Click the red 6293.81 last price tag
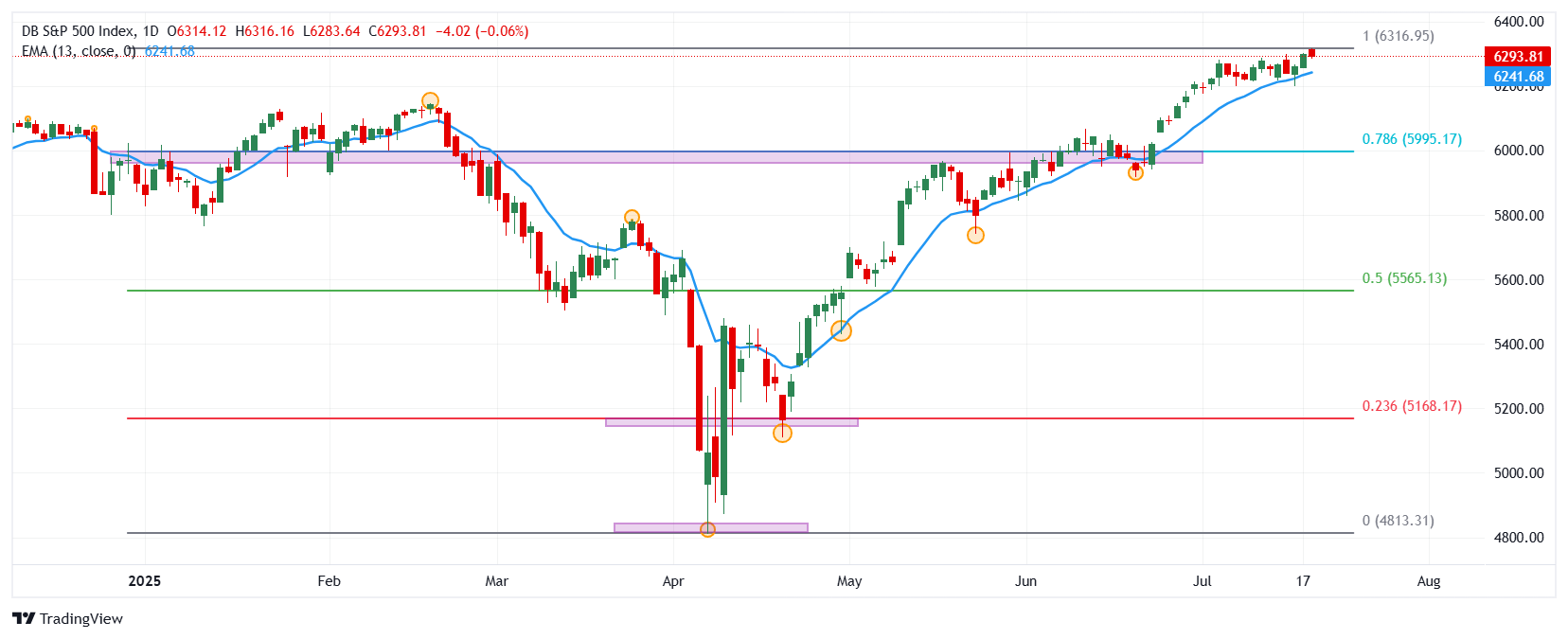 1518,56
